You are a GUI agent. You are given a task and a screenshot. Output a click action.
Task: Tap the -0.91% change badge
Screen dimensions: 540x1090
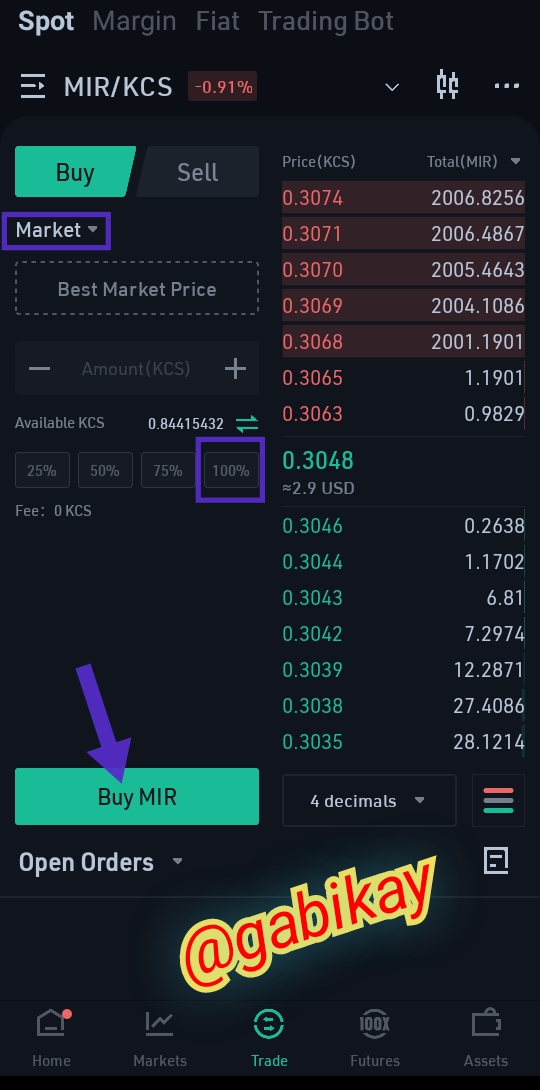(x=222, y=87)
